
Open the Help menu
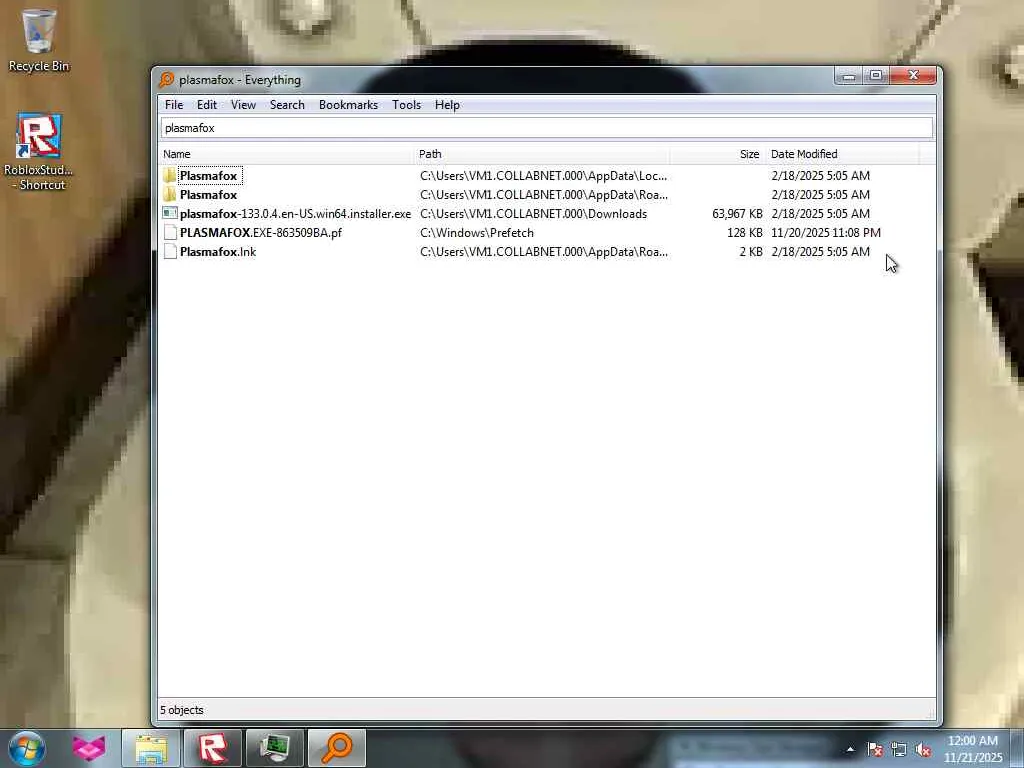click(447, 104)
